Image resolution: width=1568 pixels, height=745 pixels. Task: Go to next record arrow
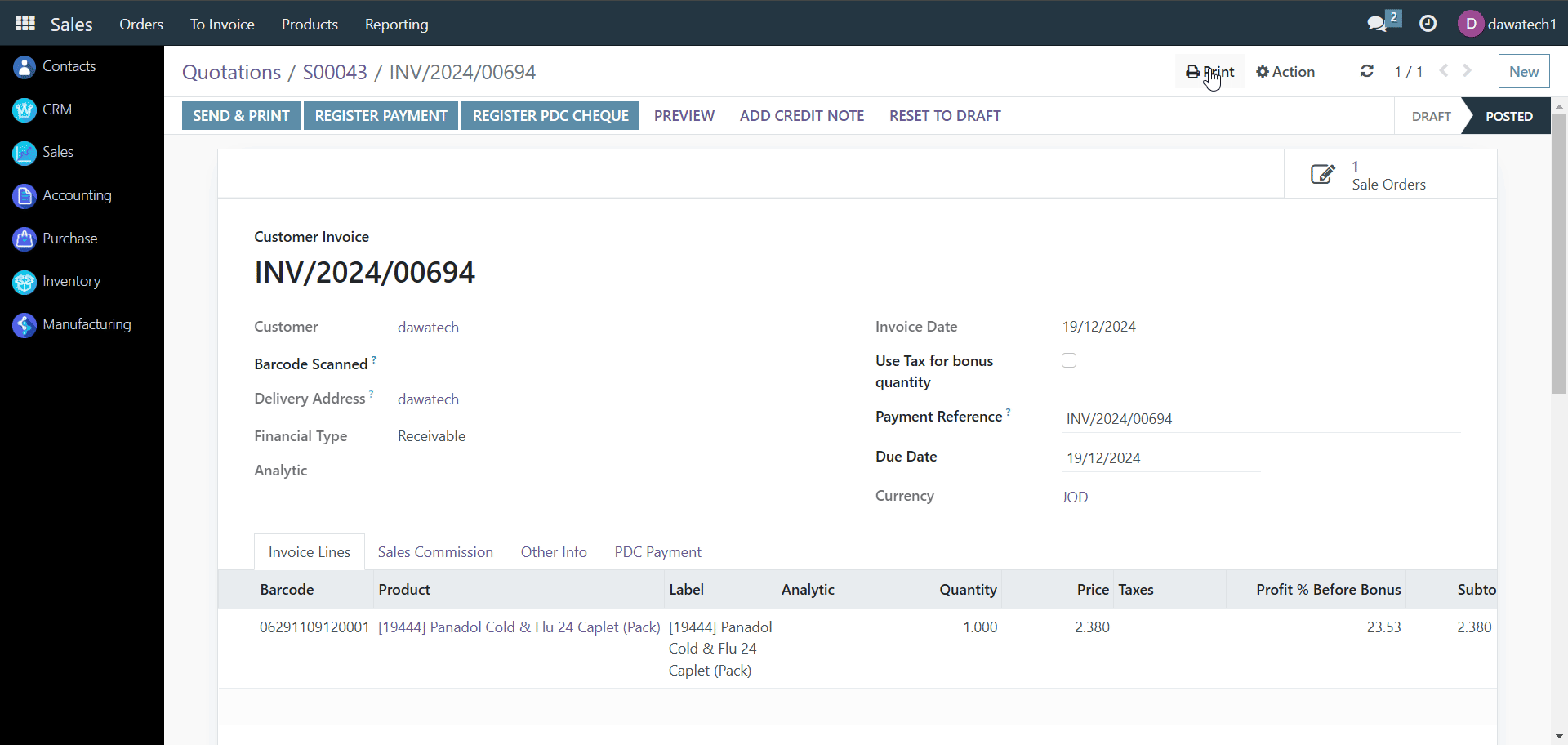pyautogui.click(x=1468, y=71)
